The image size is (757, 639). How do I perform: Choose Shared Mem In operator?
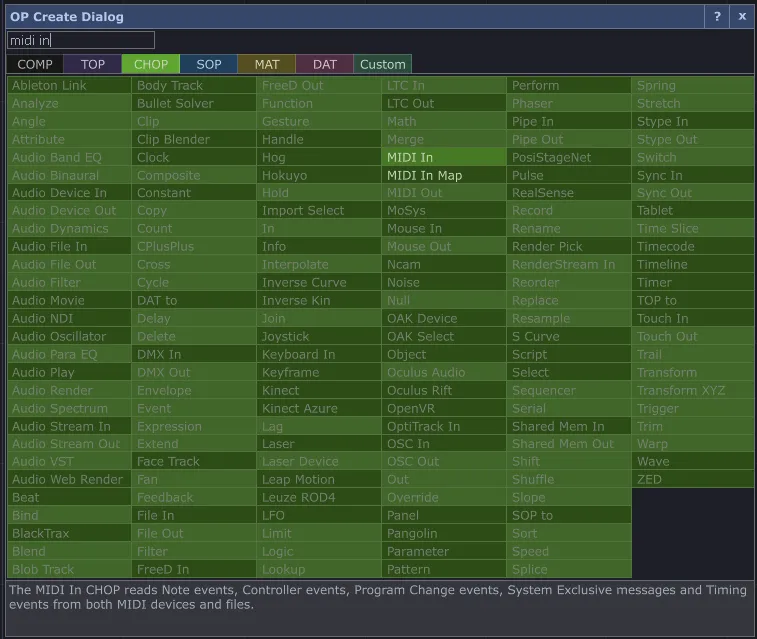pos(569,427)
